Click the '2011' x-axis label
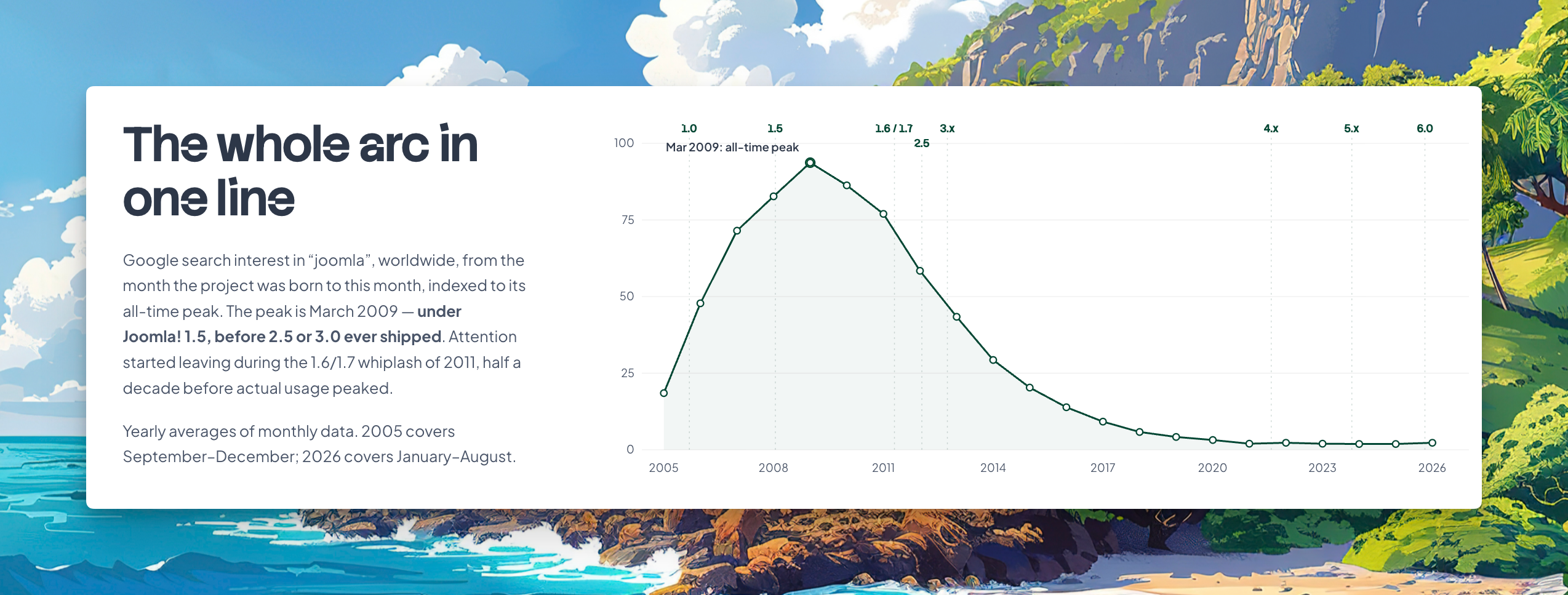Image resolution: width=1568 pixels, height=595 pixels. pos(883,468)
